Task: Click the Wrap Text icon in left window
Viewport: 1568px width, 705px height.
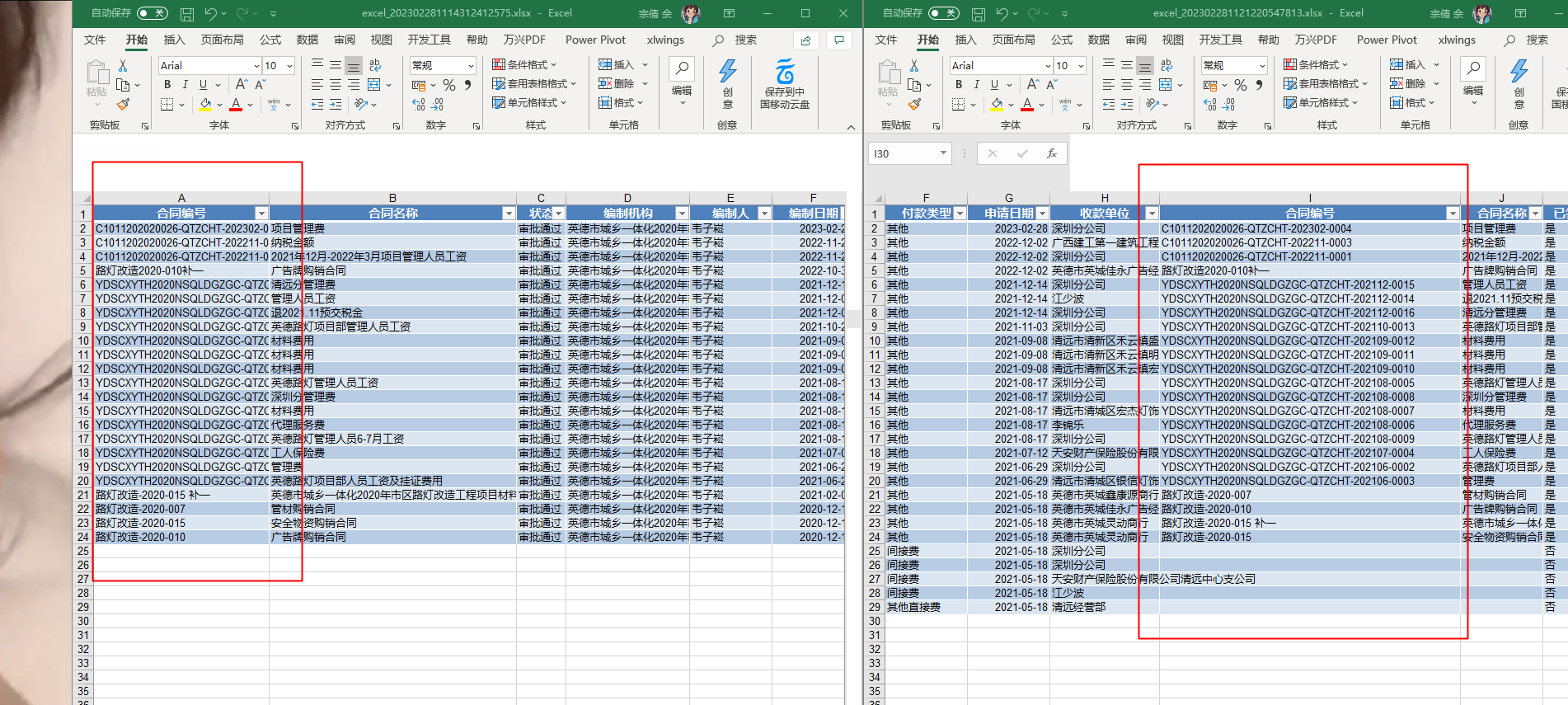Action: (x=375, y=65)
